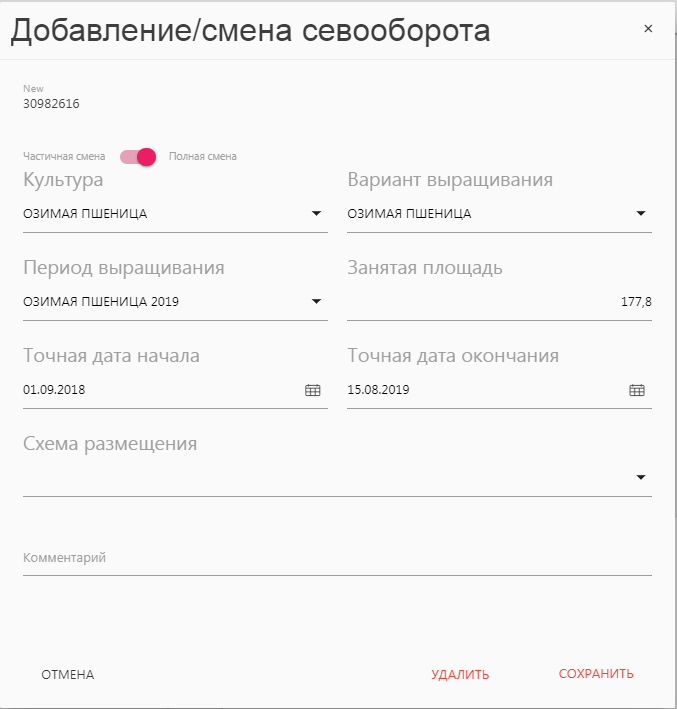Open calendar picker for end date

click(x=636, y=390)
